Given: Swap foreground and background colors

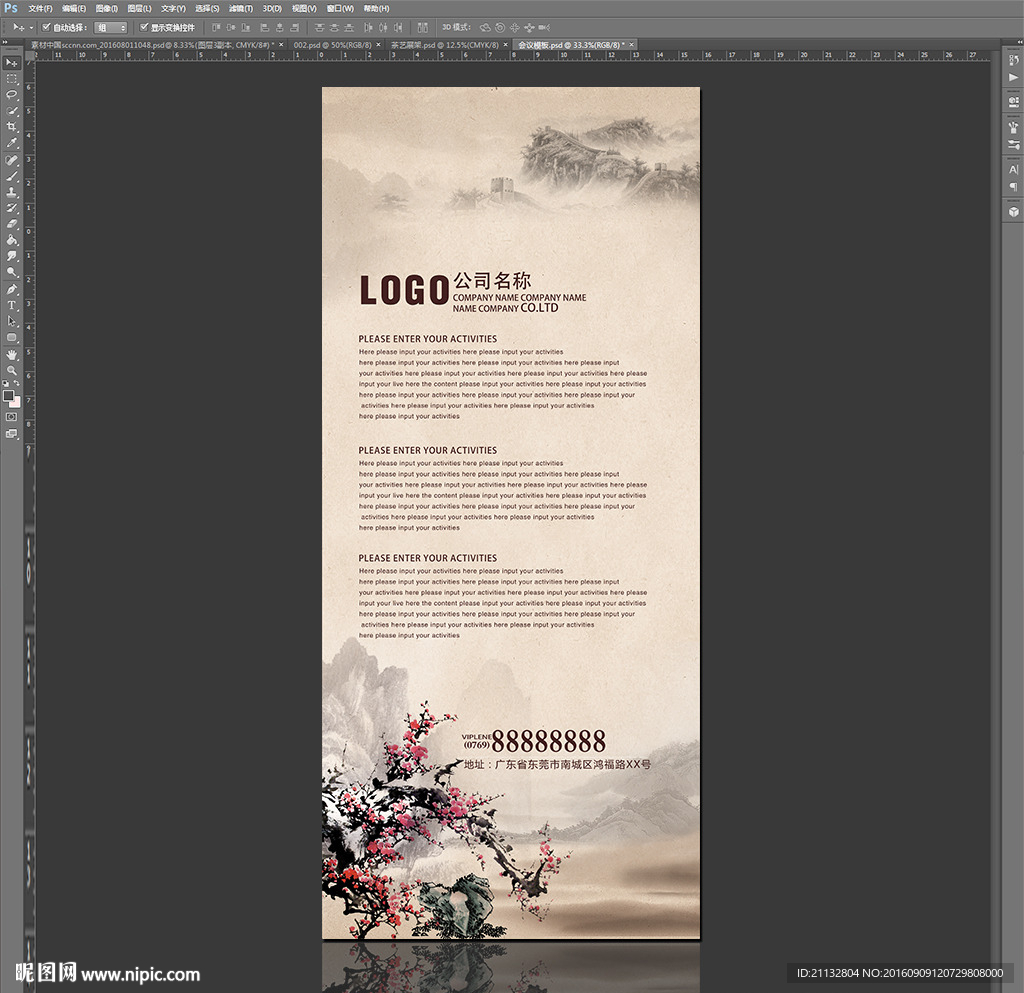Looking at the screenshot, I should point(17,384).
